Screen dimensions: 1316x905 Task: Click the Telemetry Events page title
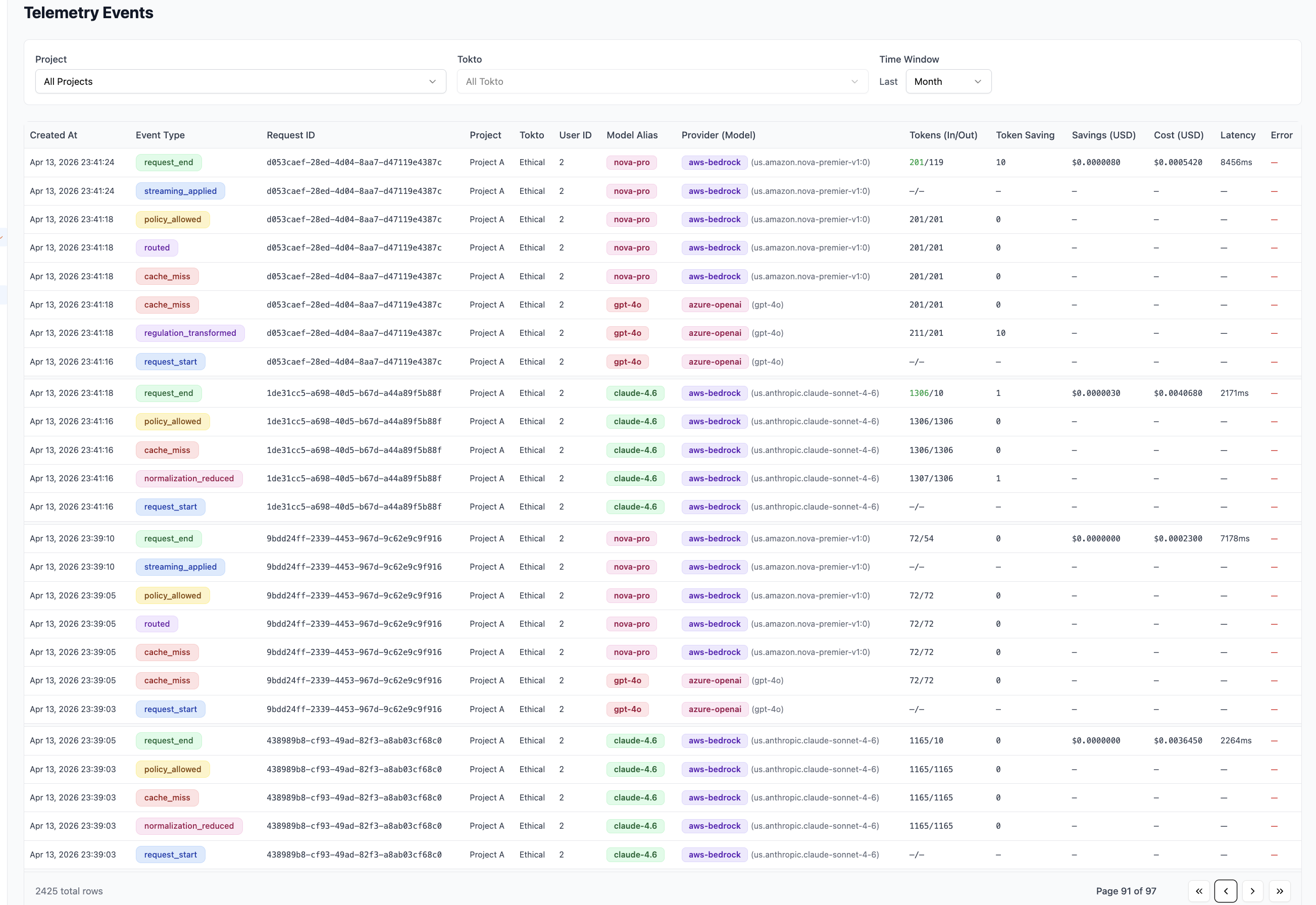pos(88,13)
